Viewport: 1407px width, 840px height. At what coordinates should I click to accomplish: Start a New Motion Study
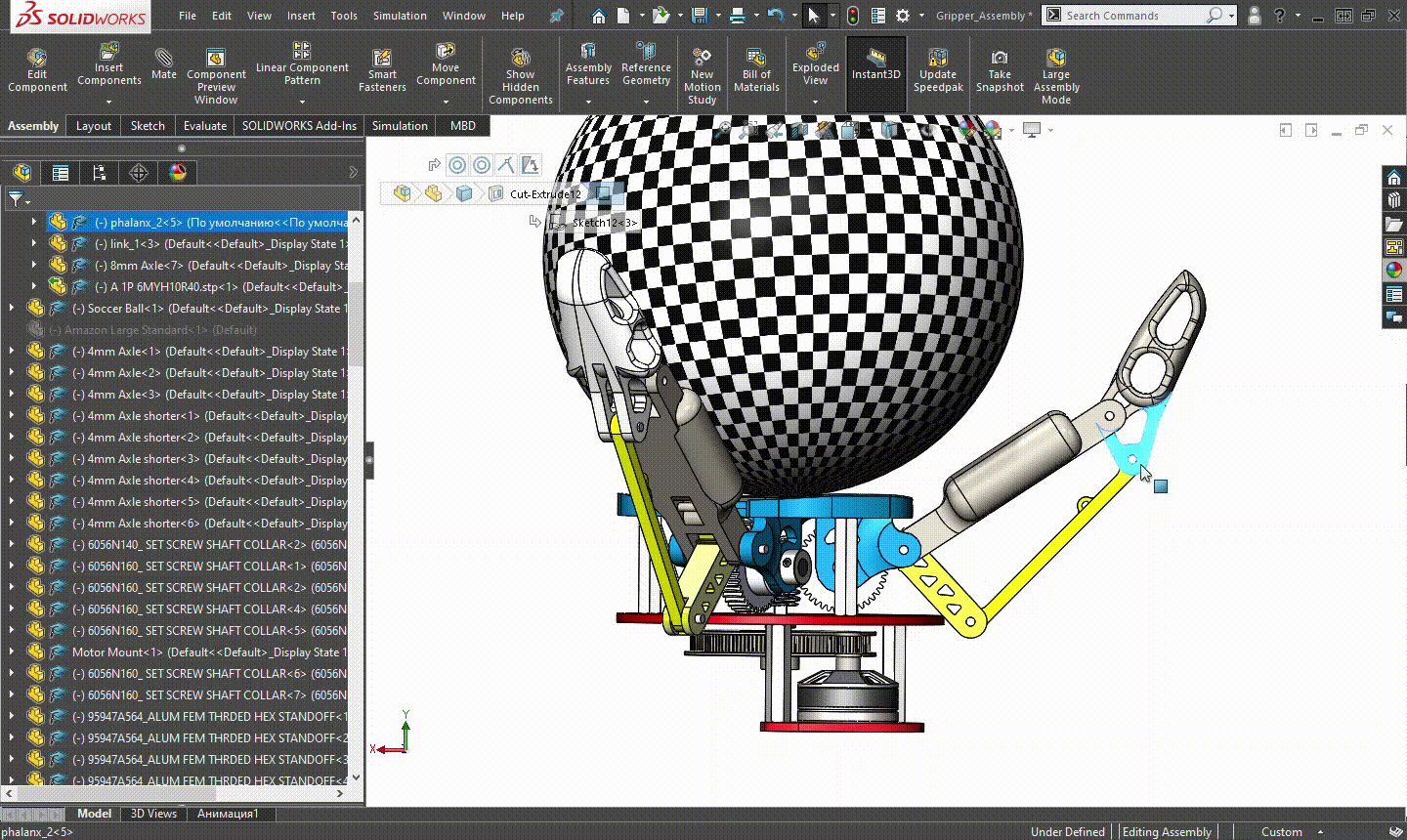point(702,76)
